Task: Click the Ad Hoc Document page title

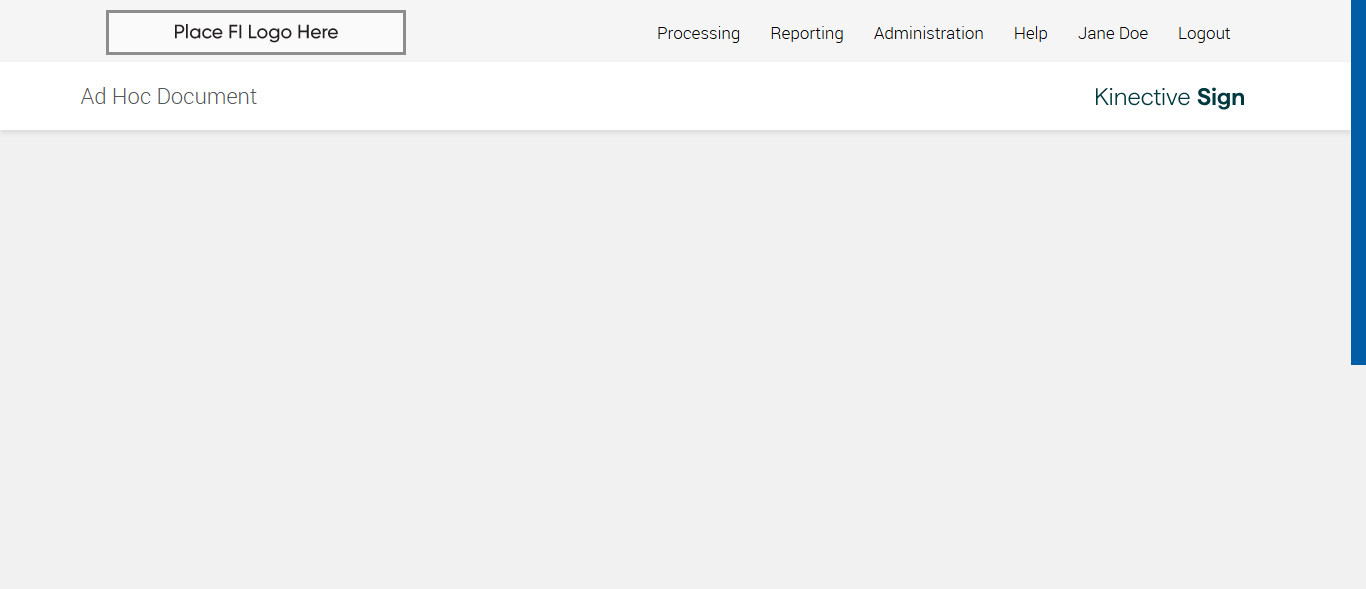Action: click(169, 96)
